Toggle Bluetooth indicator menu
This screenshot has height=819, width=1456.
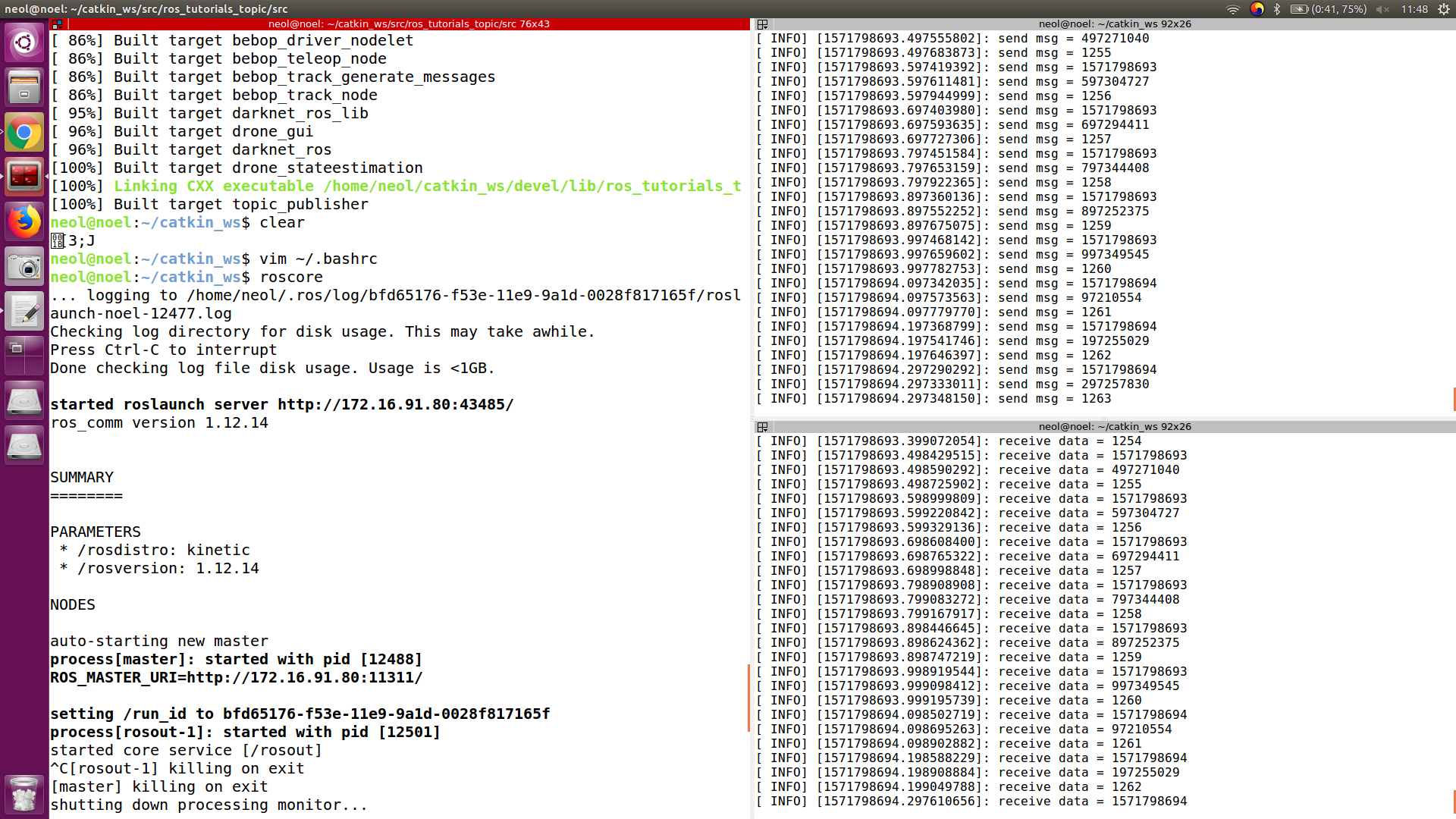click(1277, 9)
